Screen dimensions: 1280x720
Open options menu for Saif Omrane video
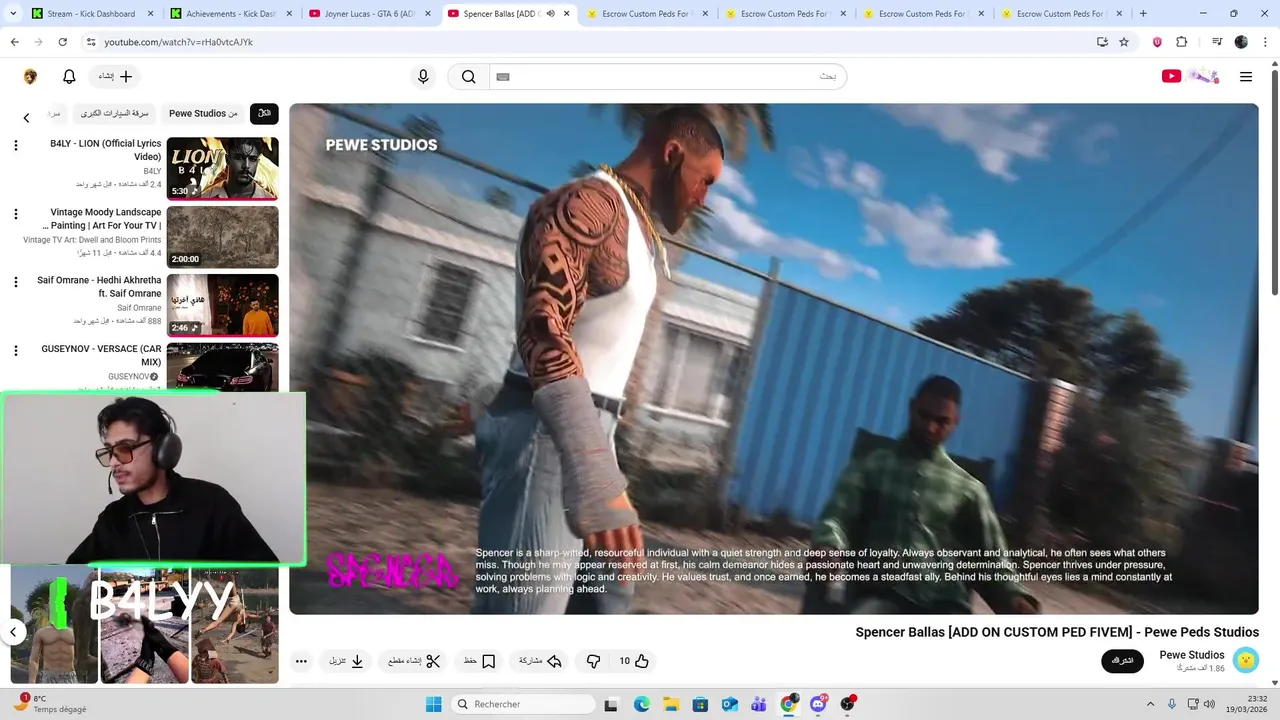tap(15, 282)
